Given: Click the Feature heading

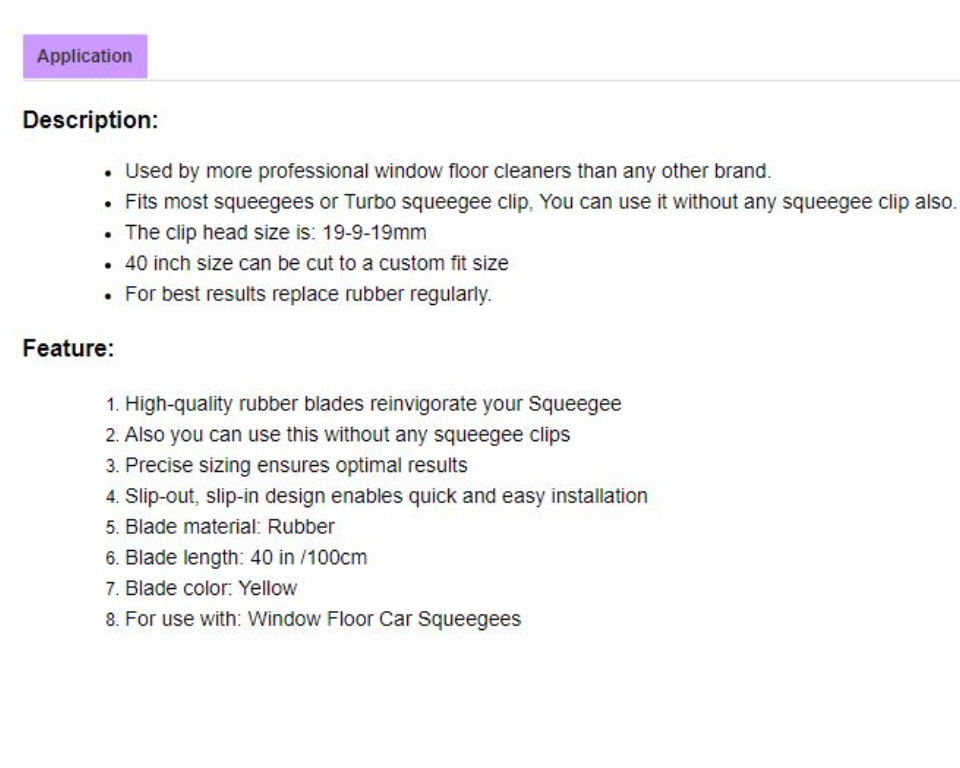Looking at the screenshot, I should pyautogui.click(x=69, y=350).
